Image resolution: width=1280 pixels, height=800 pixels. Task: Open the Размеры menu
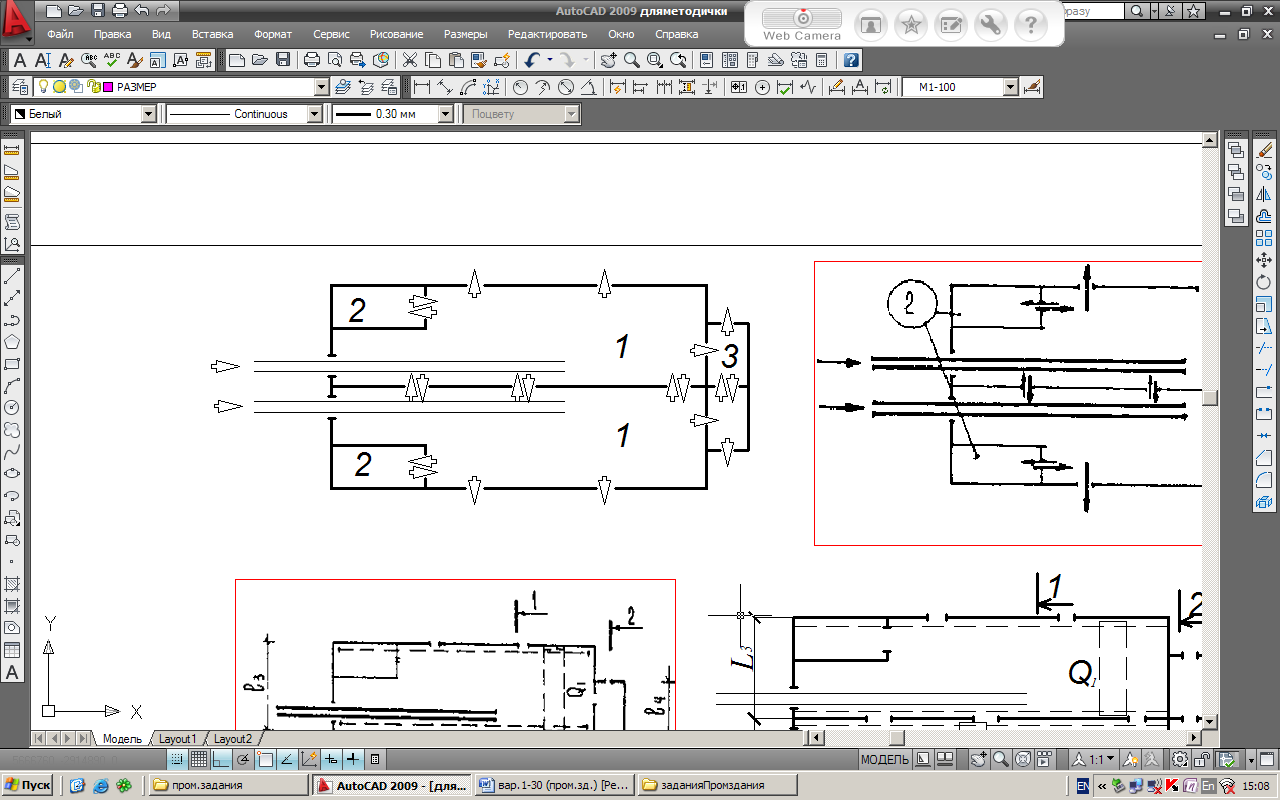(x=466, y=34)
